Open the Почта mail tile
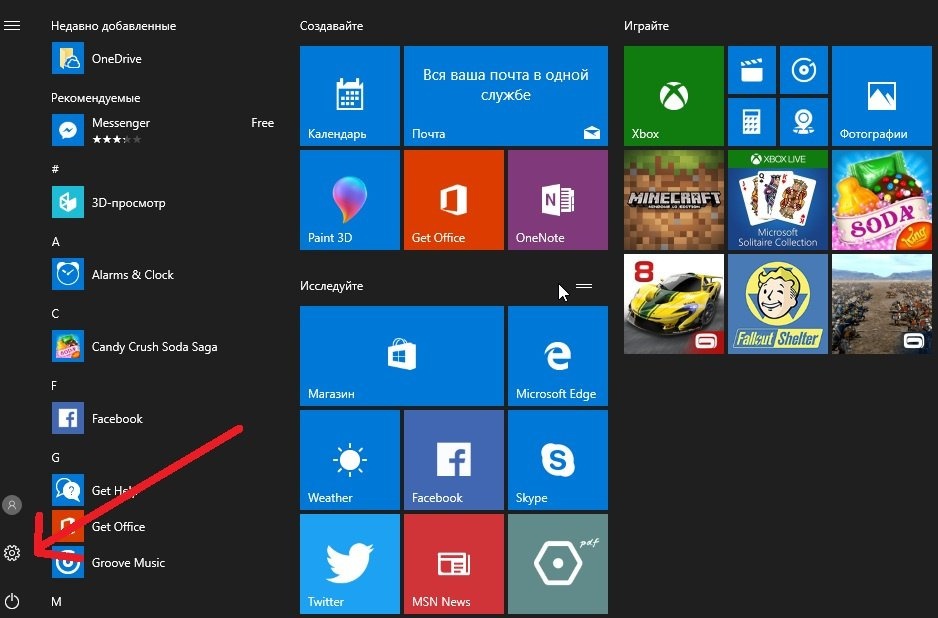 505,96
